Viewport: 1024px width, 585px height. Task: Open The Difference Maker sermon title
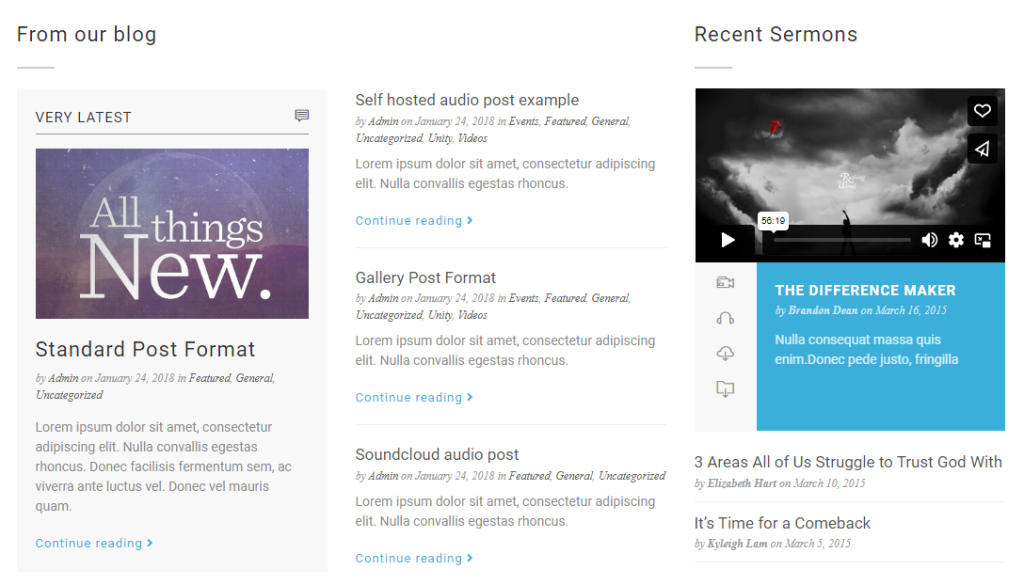pos(865,291)
